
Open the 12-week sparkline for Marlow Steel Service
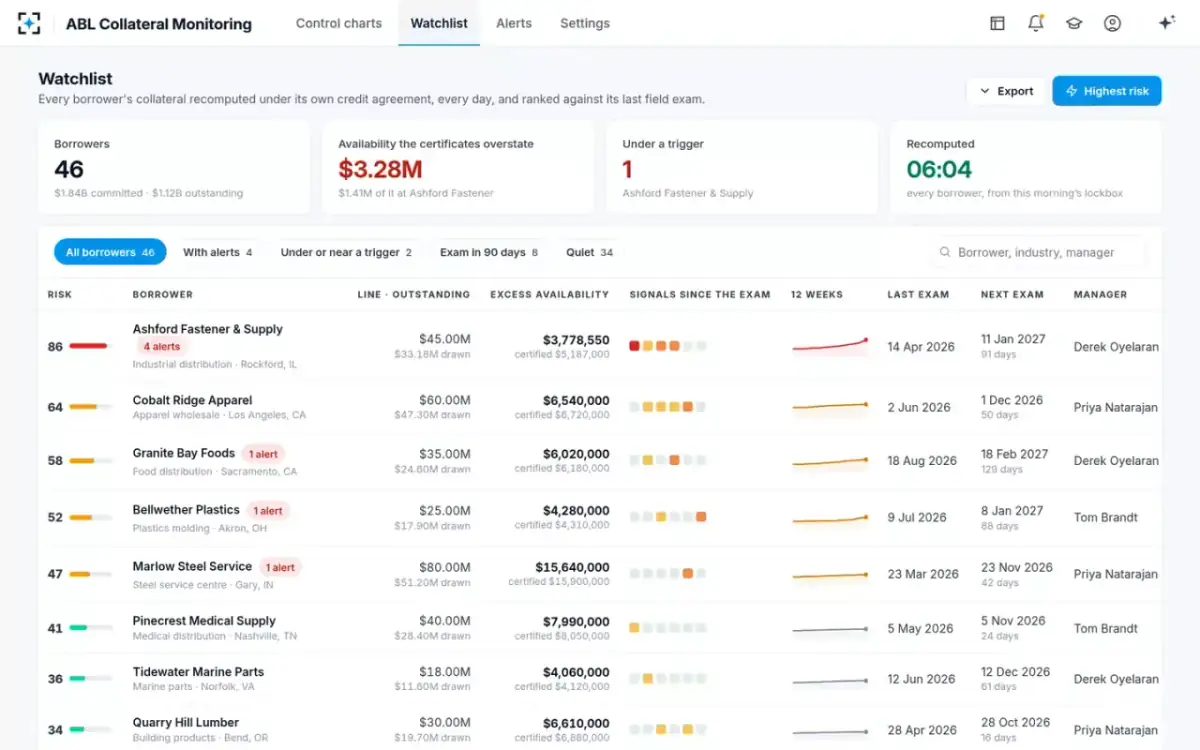click(830, 575)
